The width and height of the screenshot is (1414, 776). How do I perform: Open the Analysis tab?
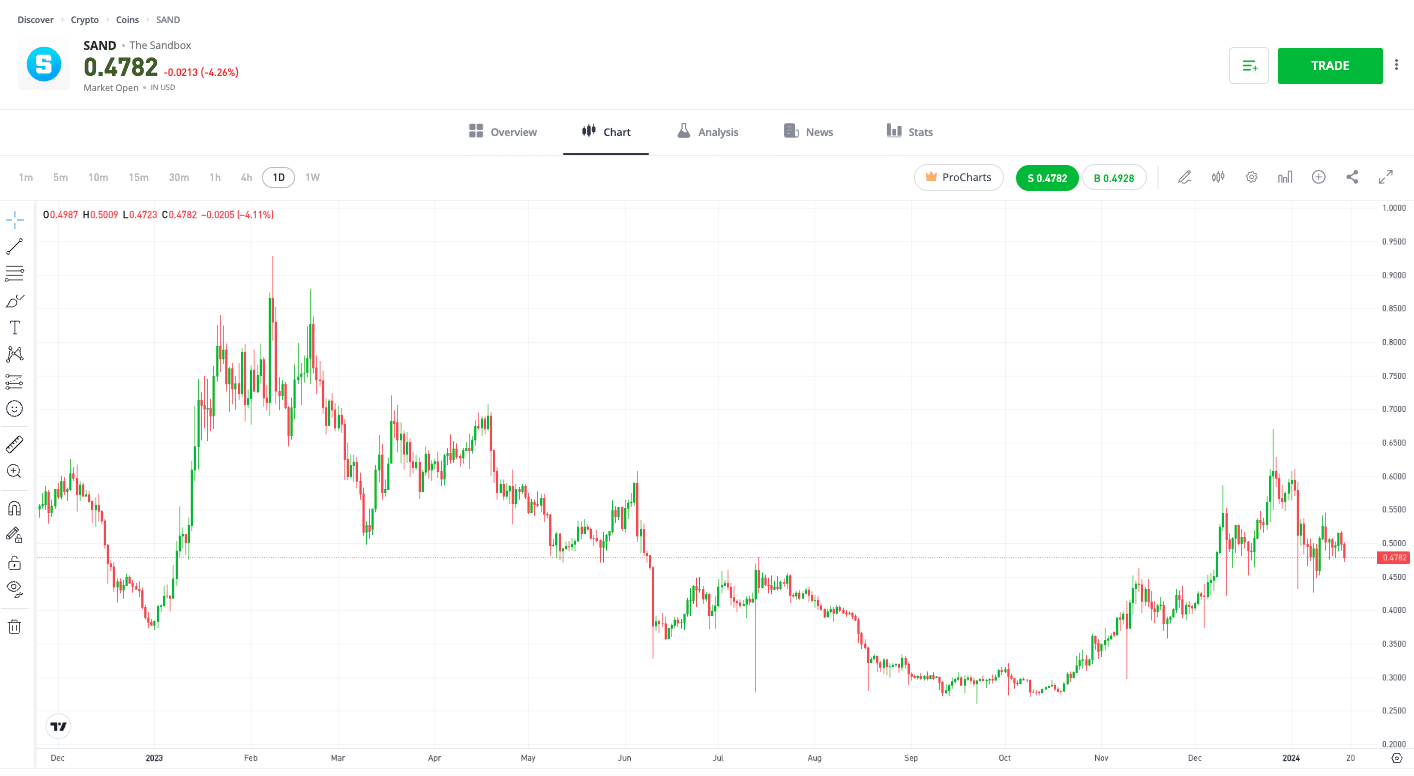[x=708, y=132]
